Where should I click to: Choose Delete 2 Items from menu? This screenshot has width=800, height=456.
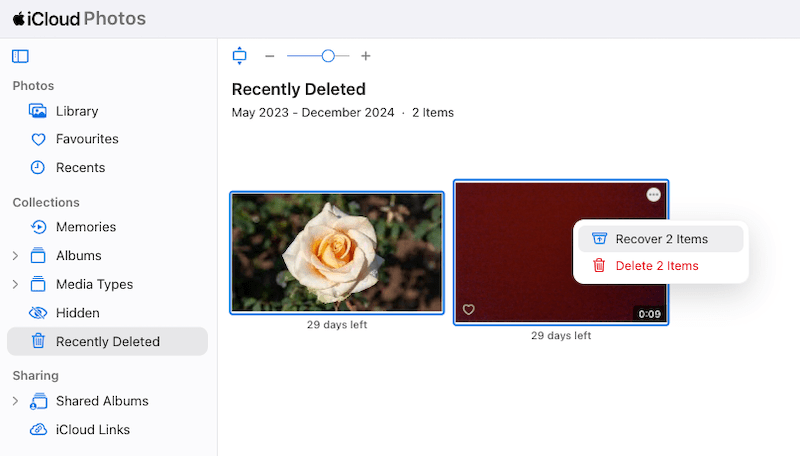(656, 266)
